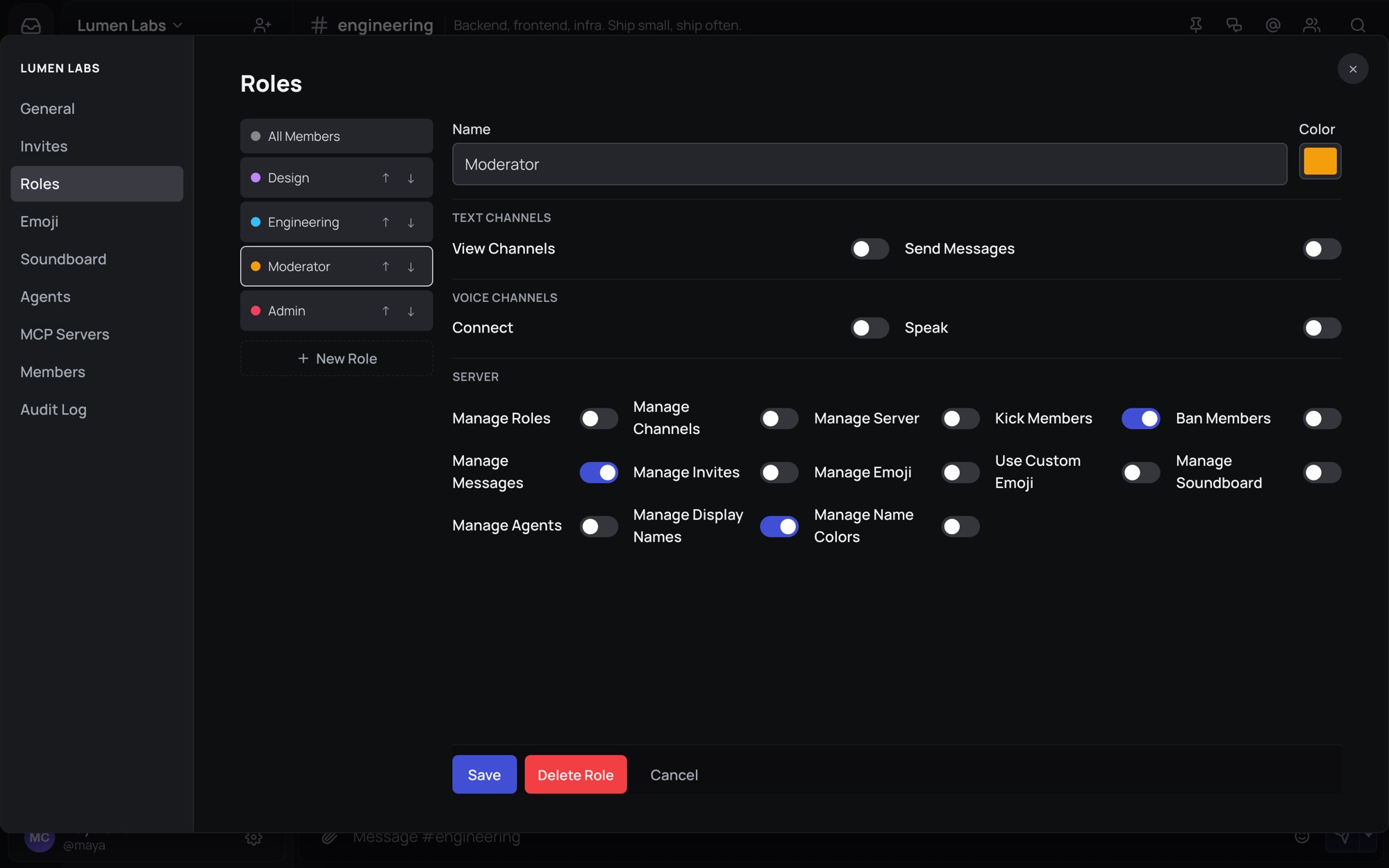Disable Kick Members permission

pyautogui.click(x=1140, y=419)
